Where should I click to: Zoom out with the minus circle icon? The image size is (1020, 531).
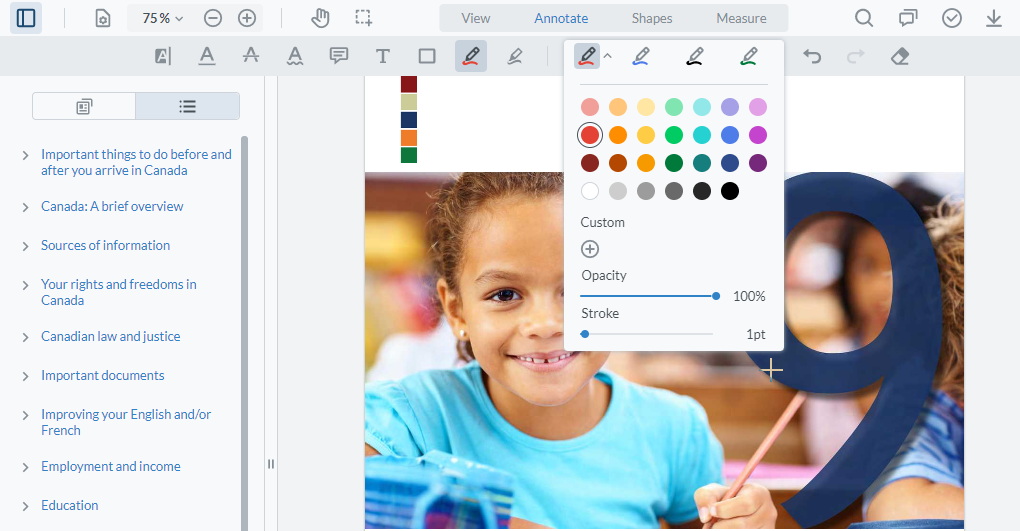(x=213, y=18)
